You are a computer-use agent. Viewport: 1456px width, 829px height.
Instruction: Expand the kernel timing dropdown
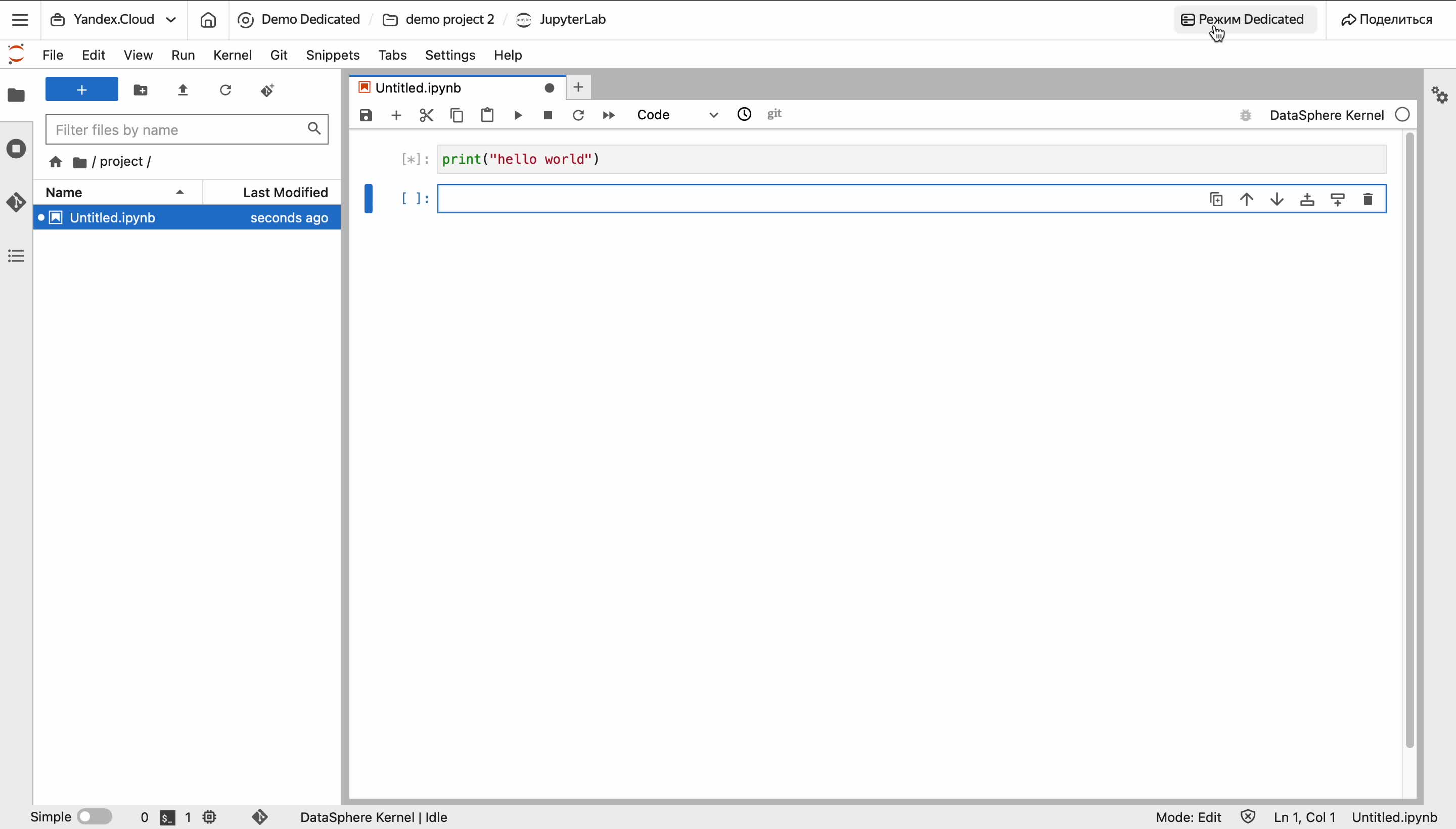click(744, 114)
